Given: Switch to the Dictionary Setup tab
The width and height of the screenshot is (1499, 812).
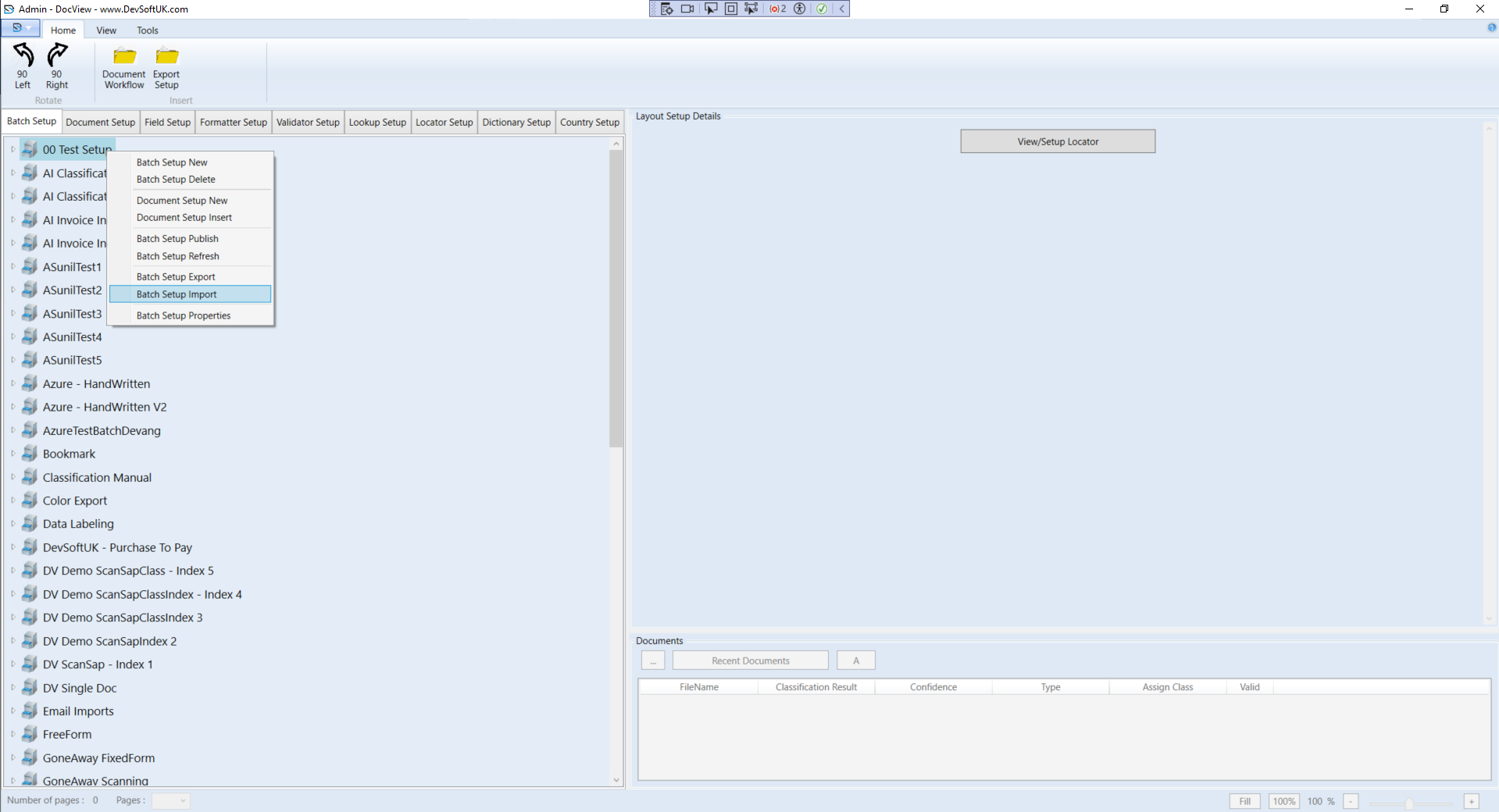Looking at the screenshot, I should tap(516, 123).
